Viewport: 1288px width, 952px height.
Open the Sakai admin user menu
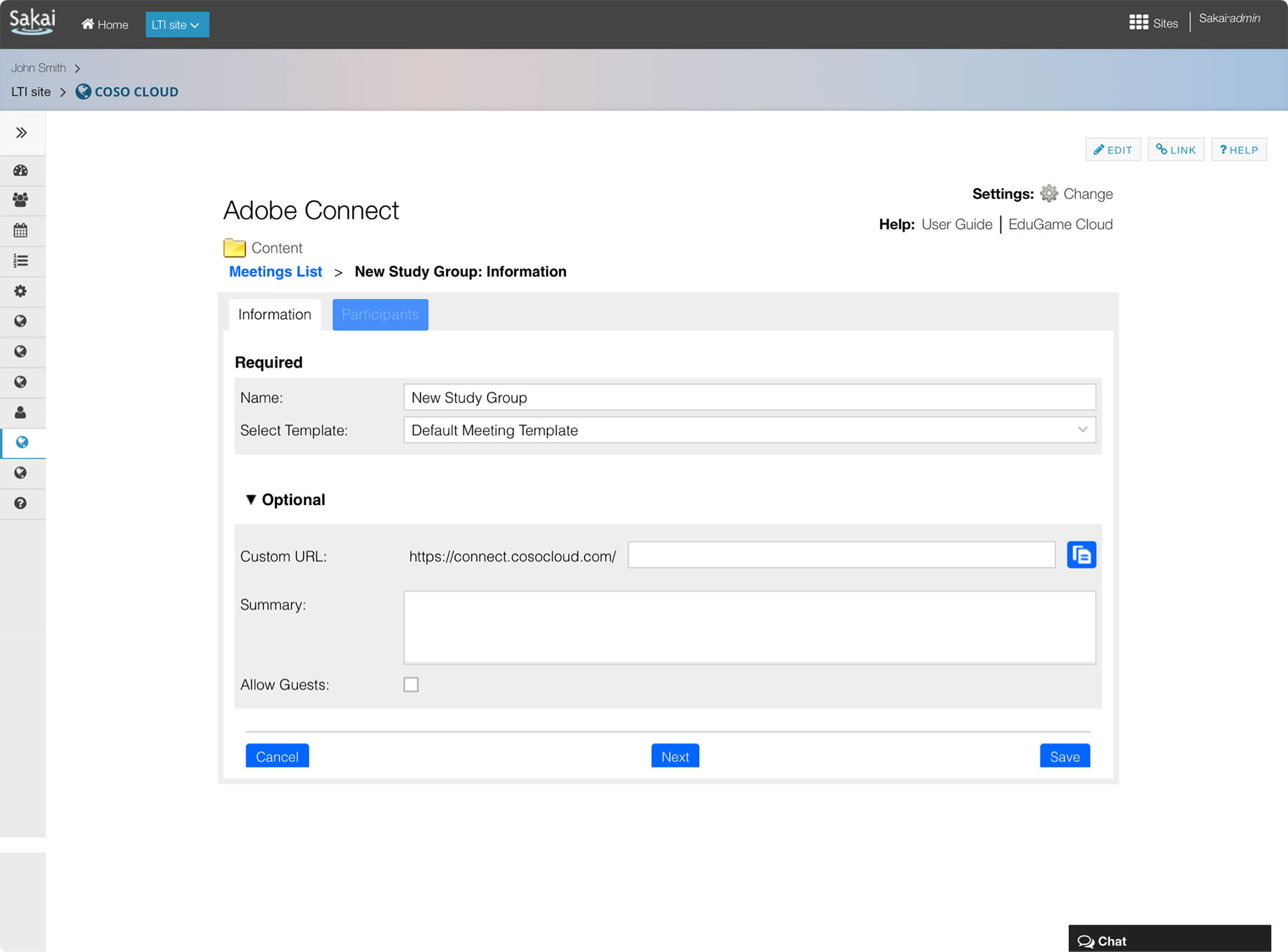click(1229, 19)
